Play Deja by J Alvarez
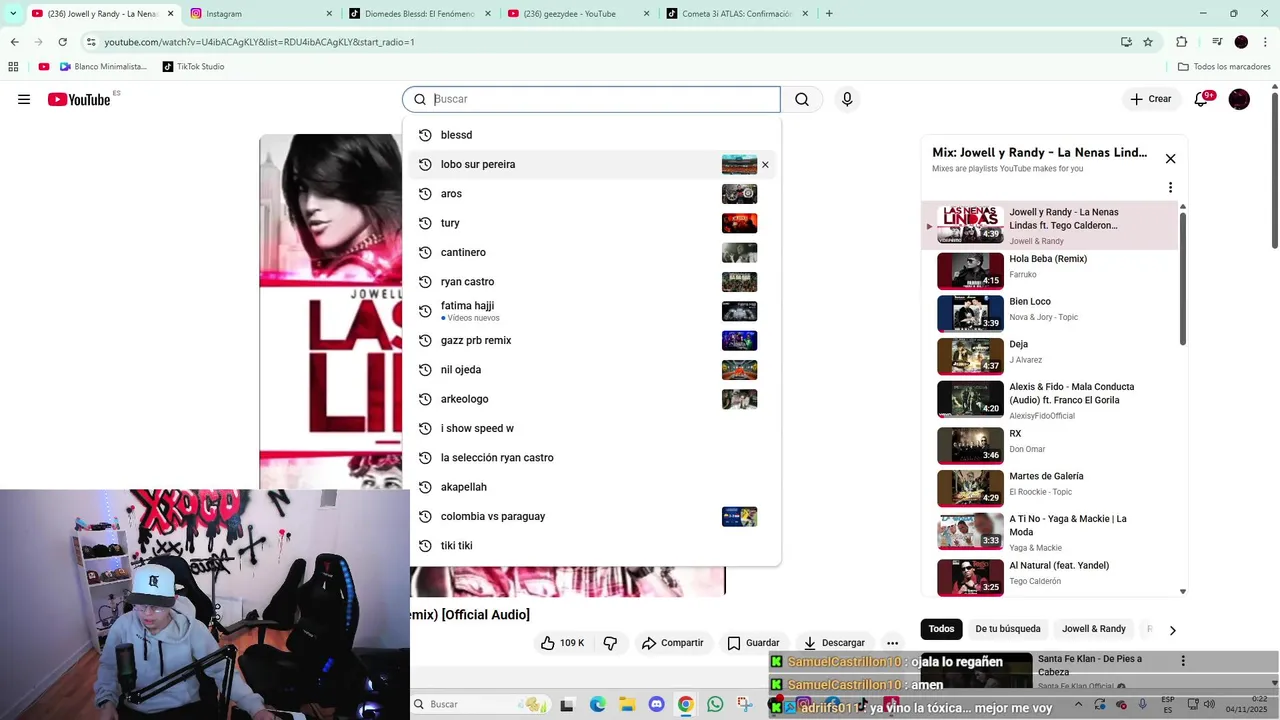 [x=1050, y=356]
